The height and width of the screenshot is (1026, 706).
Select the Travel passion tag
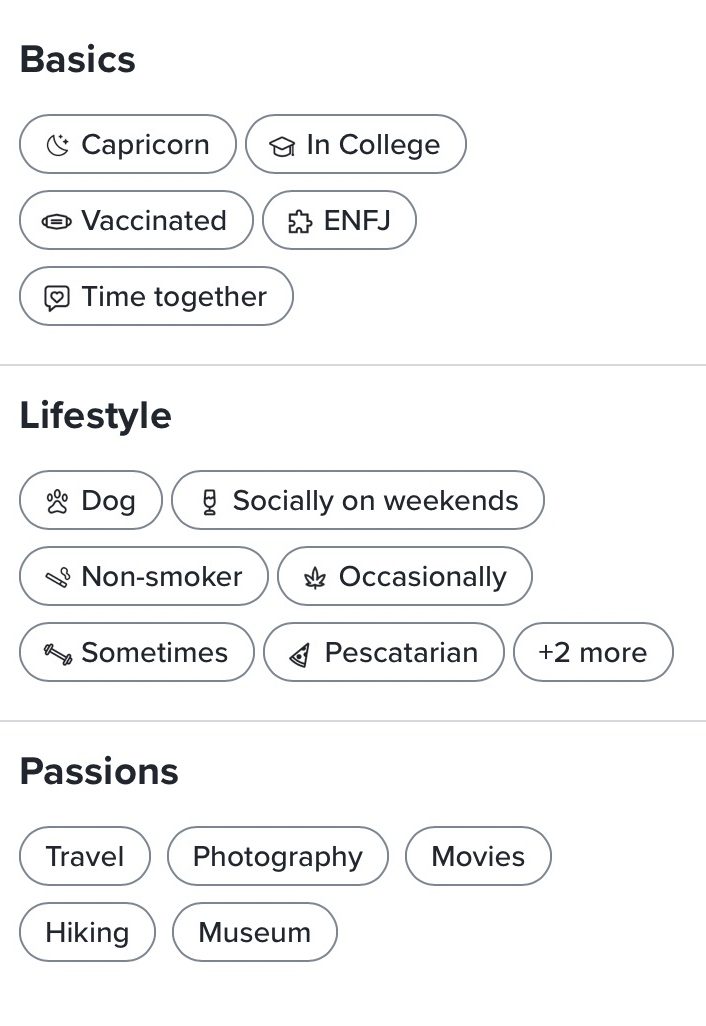(x=85, y=857)
